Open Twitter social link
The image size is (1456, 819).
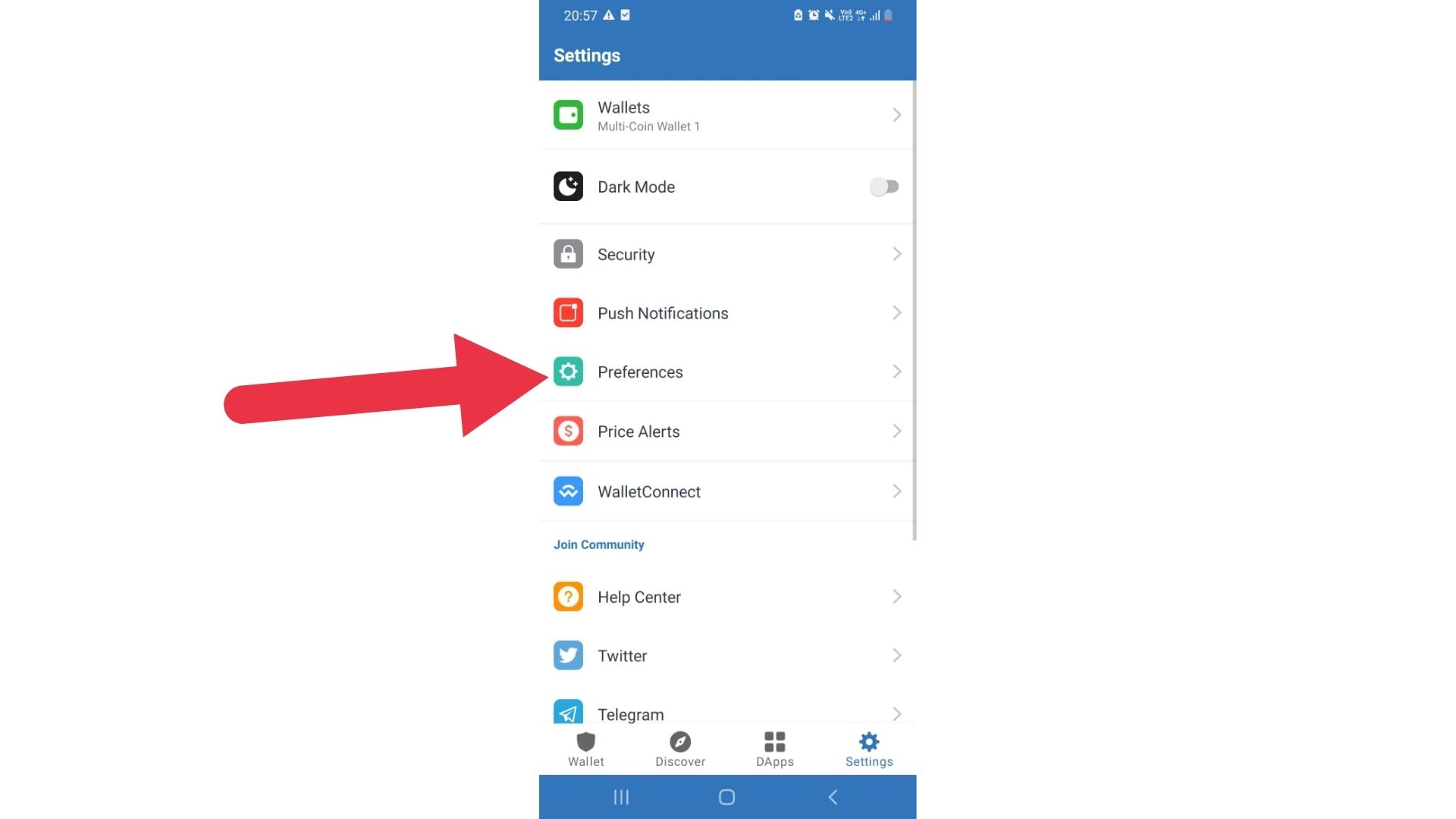[x=727, y=655]
